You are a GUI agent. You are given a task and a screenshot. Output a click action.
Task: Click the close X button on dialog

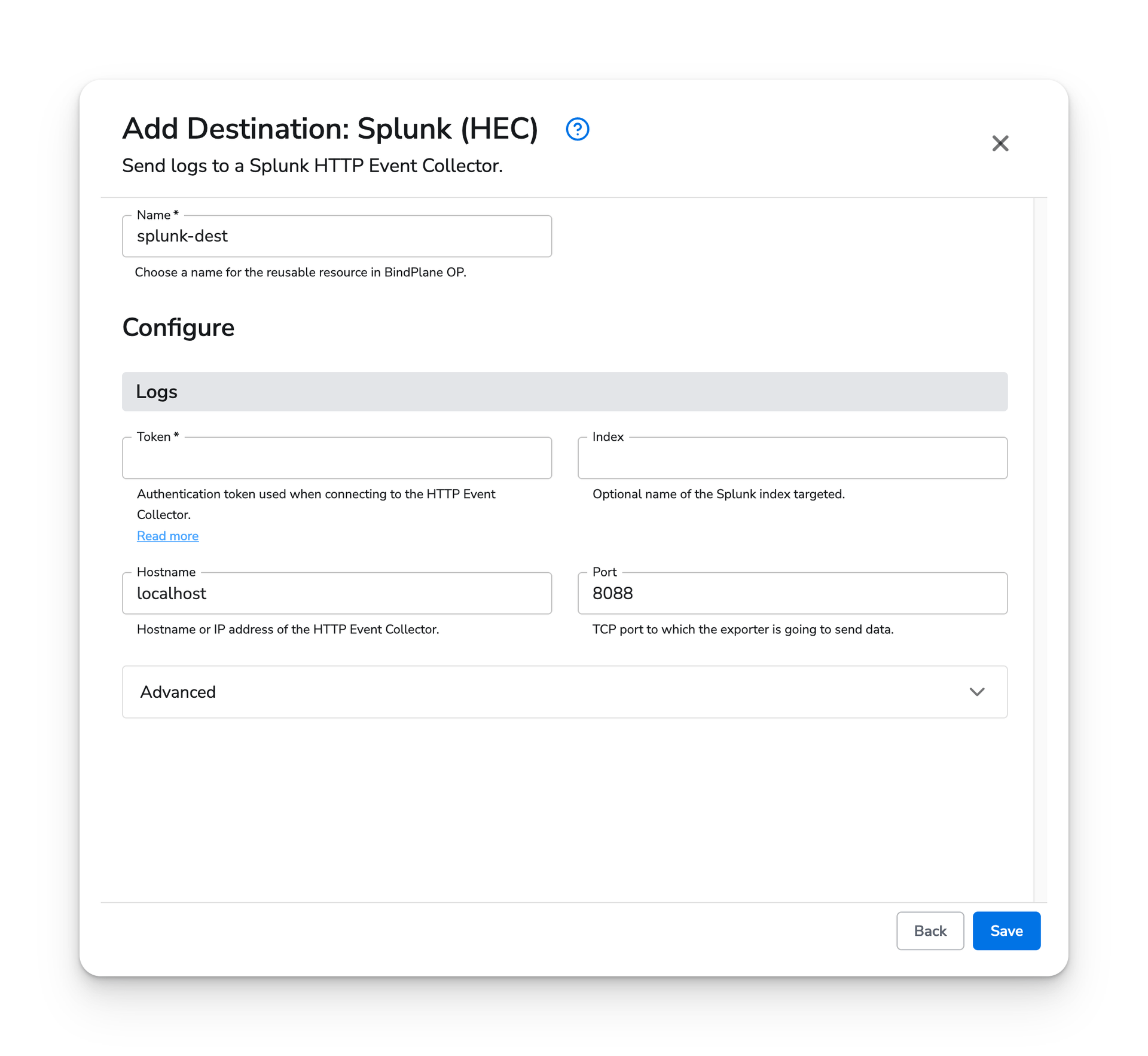(1000, 142)
